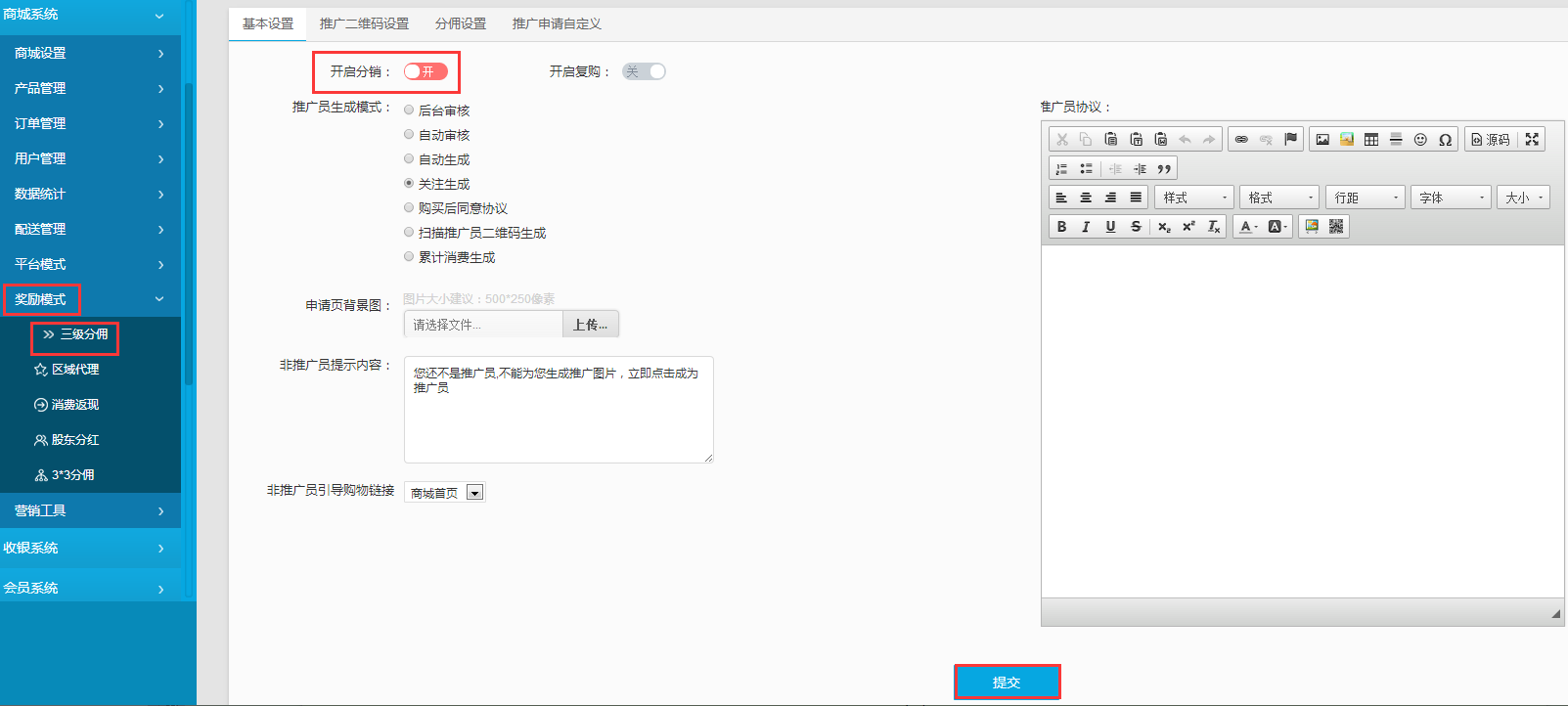Open the 三级分佣 submenu item

coord(75,334)
